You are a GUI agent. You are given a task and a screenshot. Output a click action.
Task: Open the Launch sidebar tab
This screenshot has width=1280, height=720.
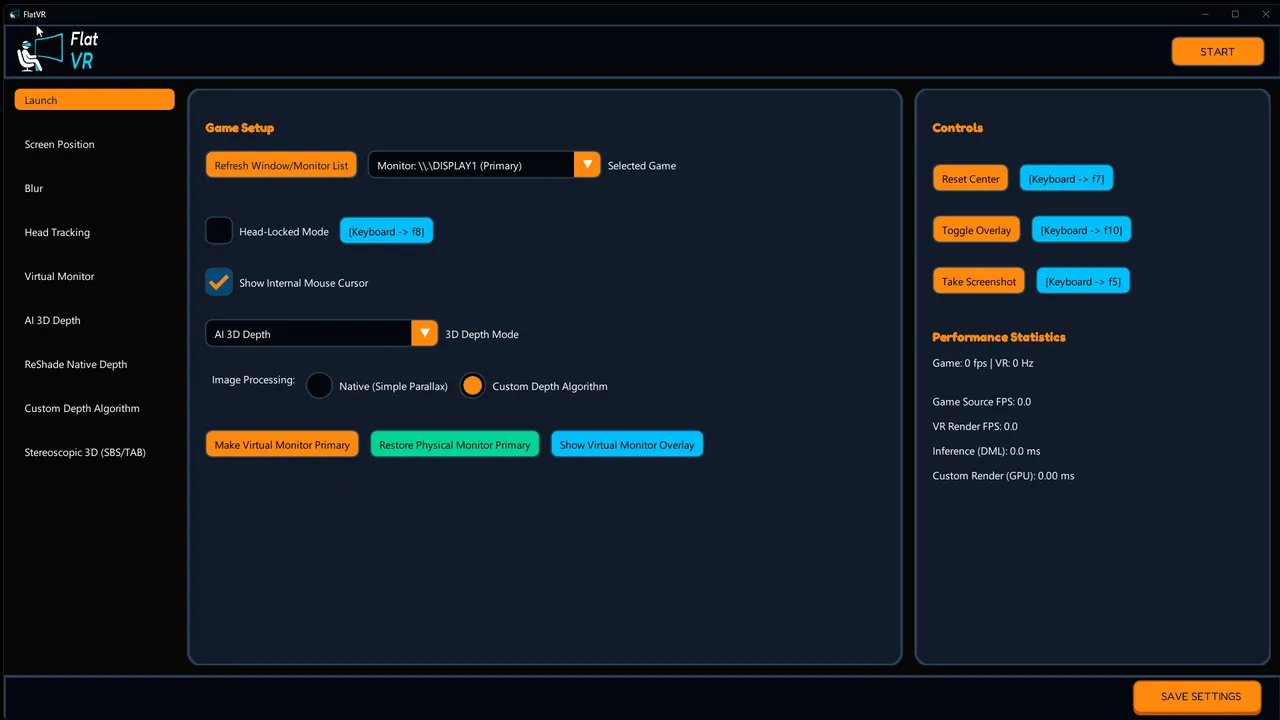click(x=94, y=100)
